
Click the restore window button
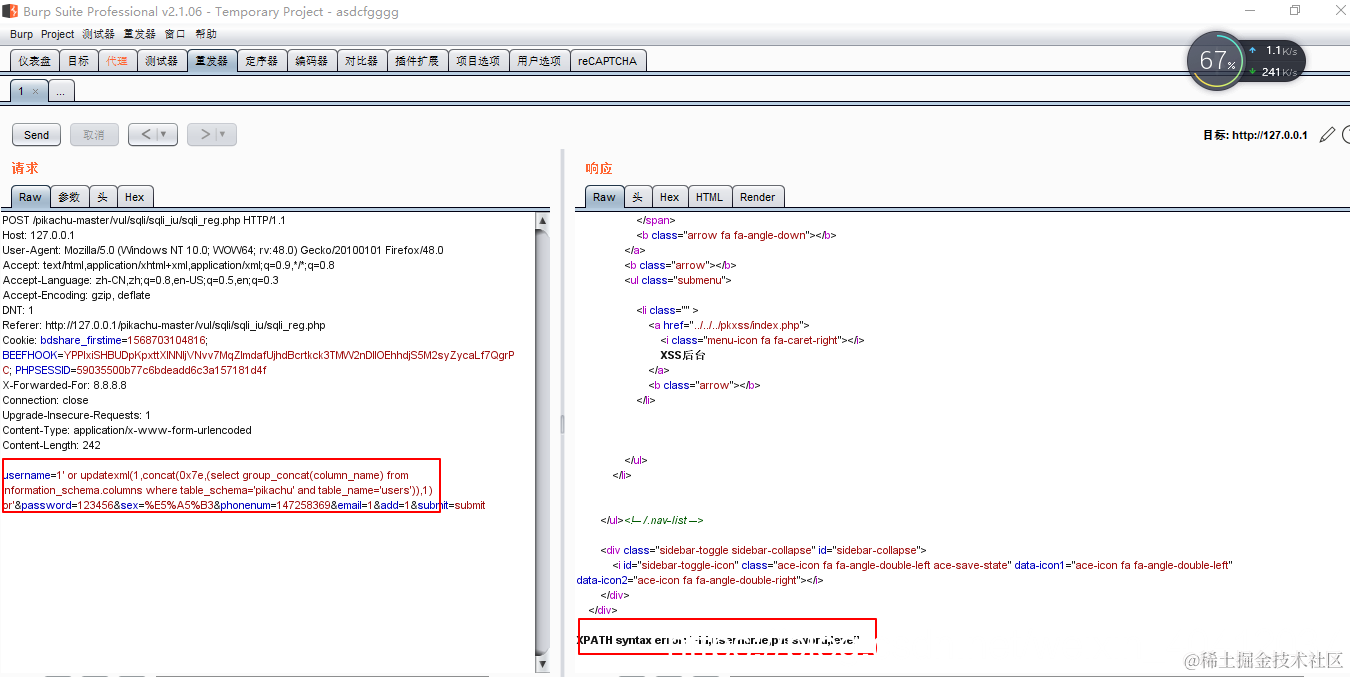coord(1295,11)
